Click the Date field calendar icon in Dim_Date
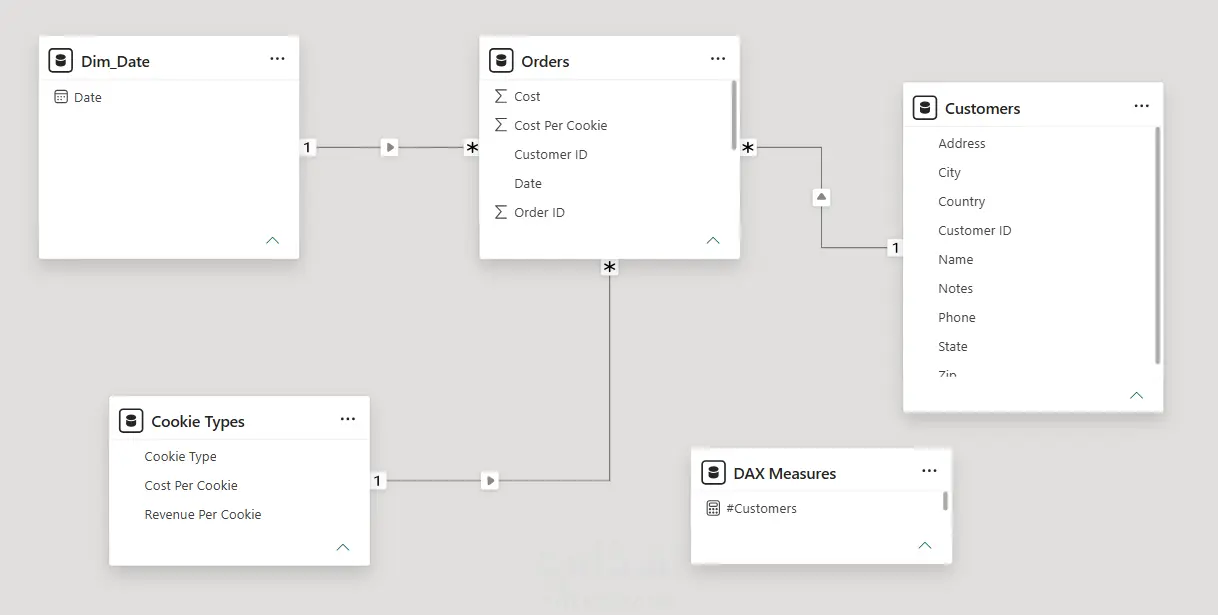 tap(61, 97)
